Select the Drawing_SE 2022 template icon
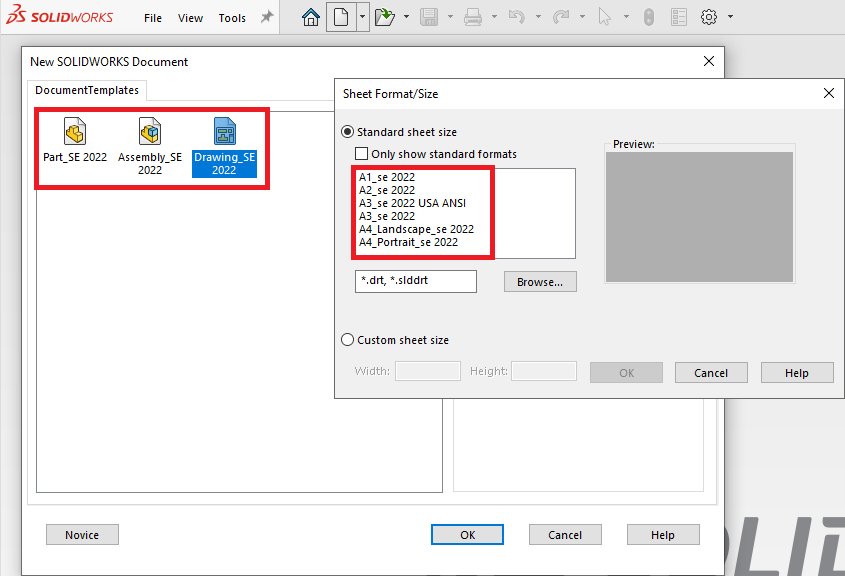 [224, 132]
